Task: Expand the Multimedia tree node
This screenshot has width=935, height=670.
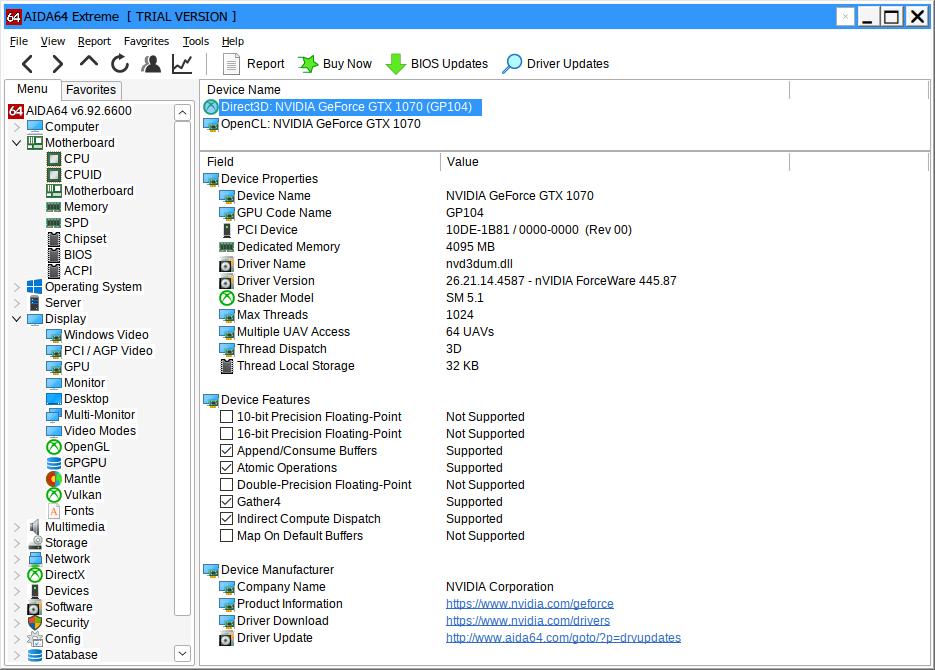Action: pyautogui.click(x=17, y=527)
